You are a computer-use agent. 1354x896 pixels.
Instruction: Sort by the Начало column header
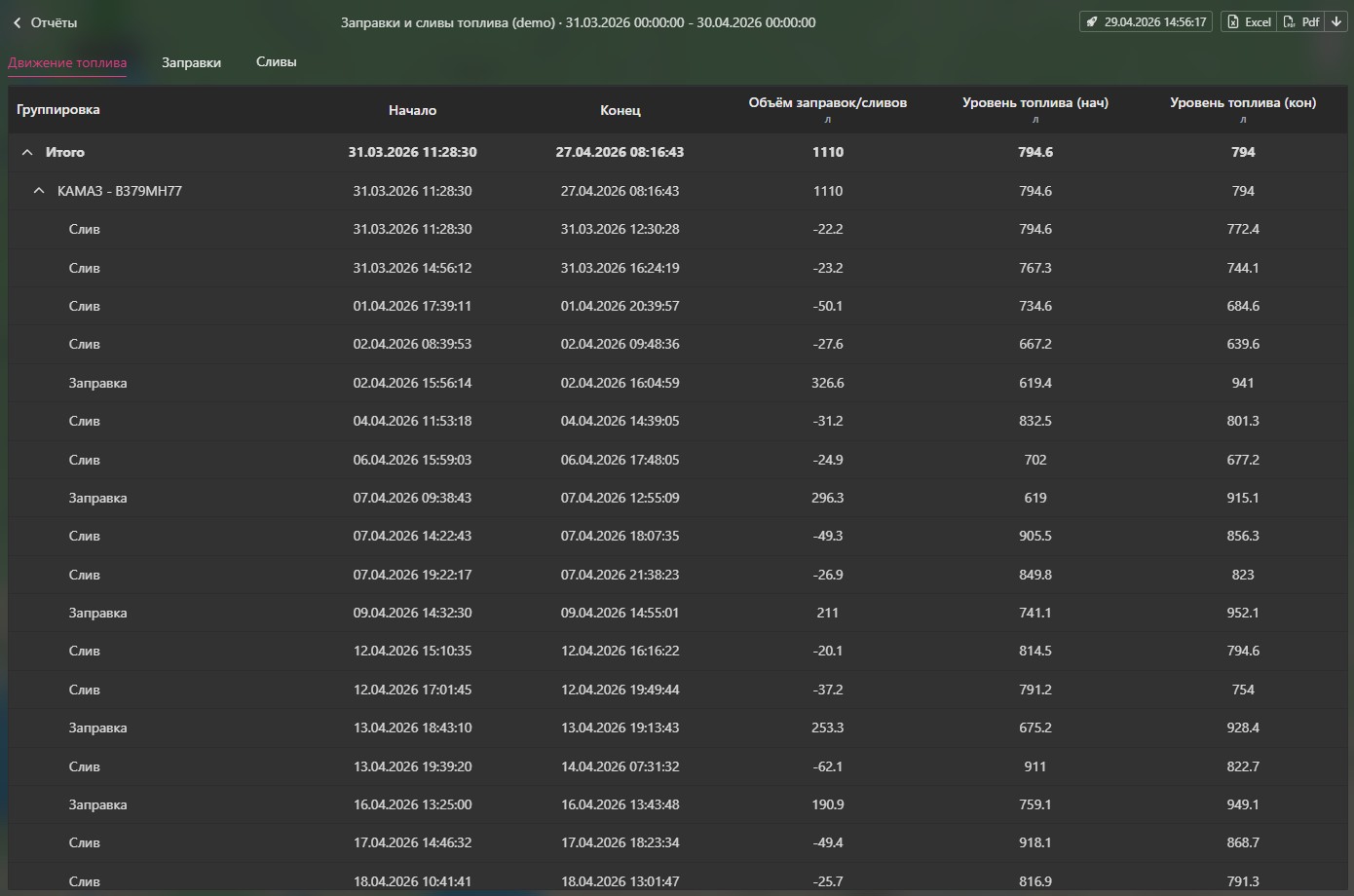[x=412, y=110]
